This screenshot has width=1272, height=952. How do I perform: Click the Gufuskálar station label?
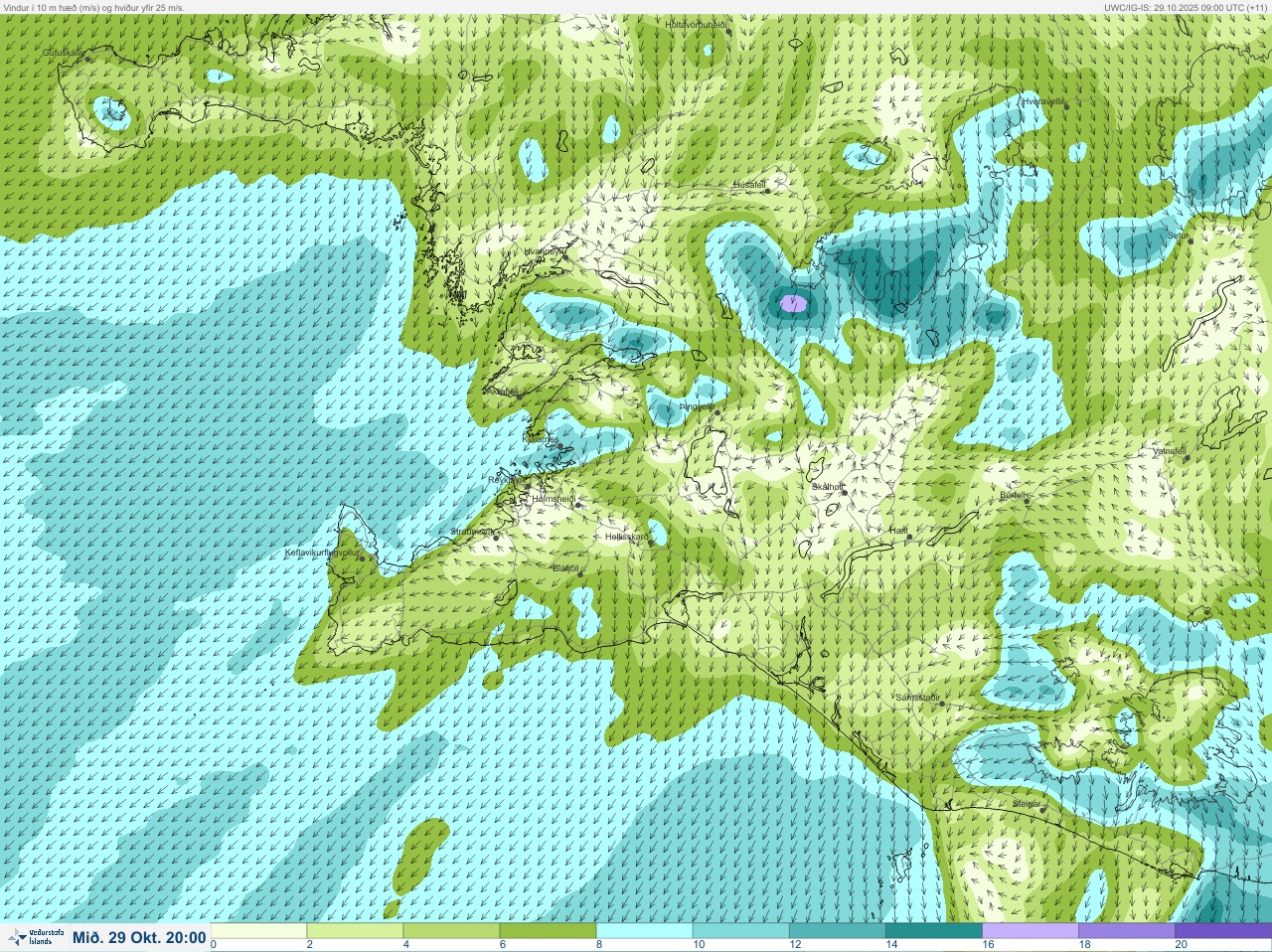[x=63, y=53]
